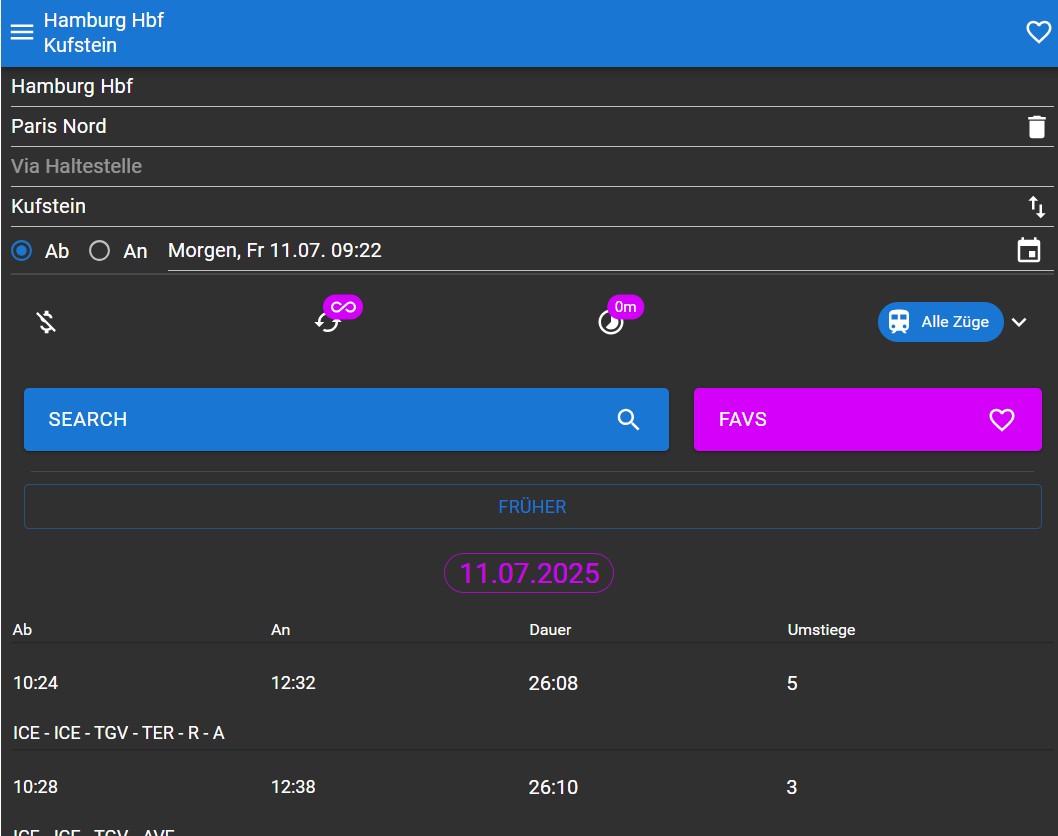1058x836 pixels.
Task: Click the 12:38 arrival time
Action: click(x=293, y=787)
